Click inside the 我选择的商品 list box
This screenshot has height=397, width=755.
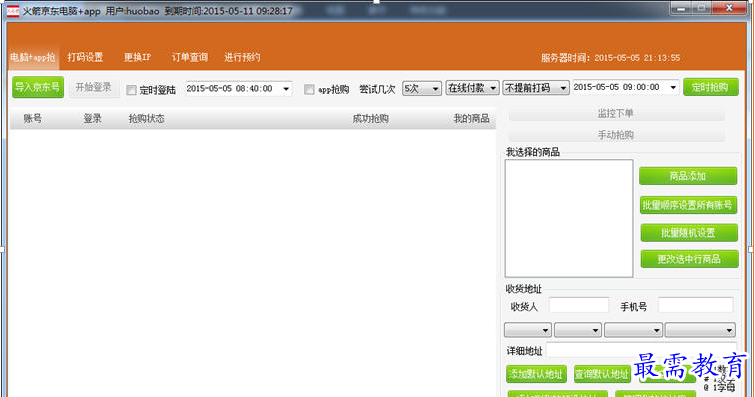point(569,218)
